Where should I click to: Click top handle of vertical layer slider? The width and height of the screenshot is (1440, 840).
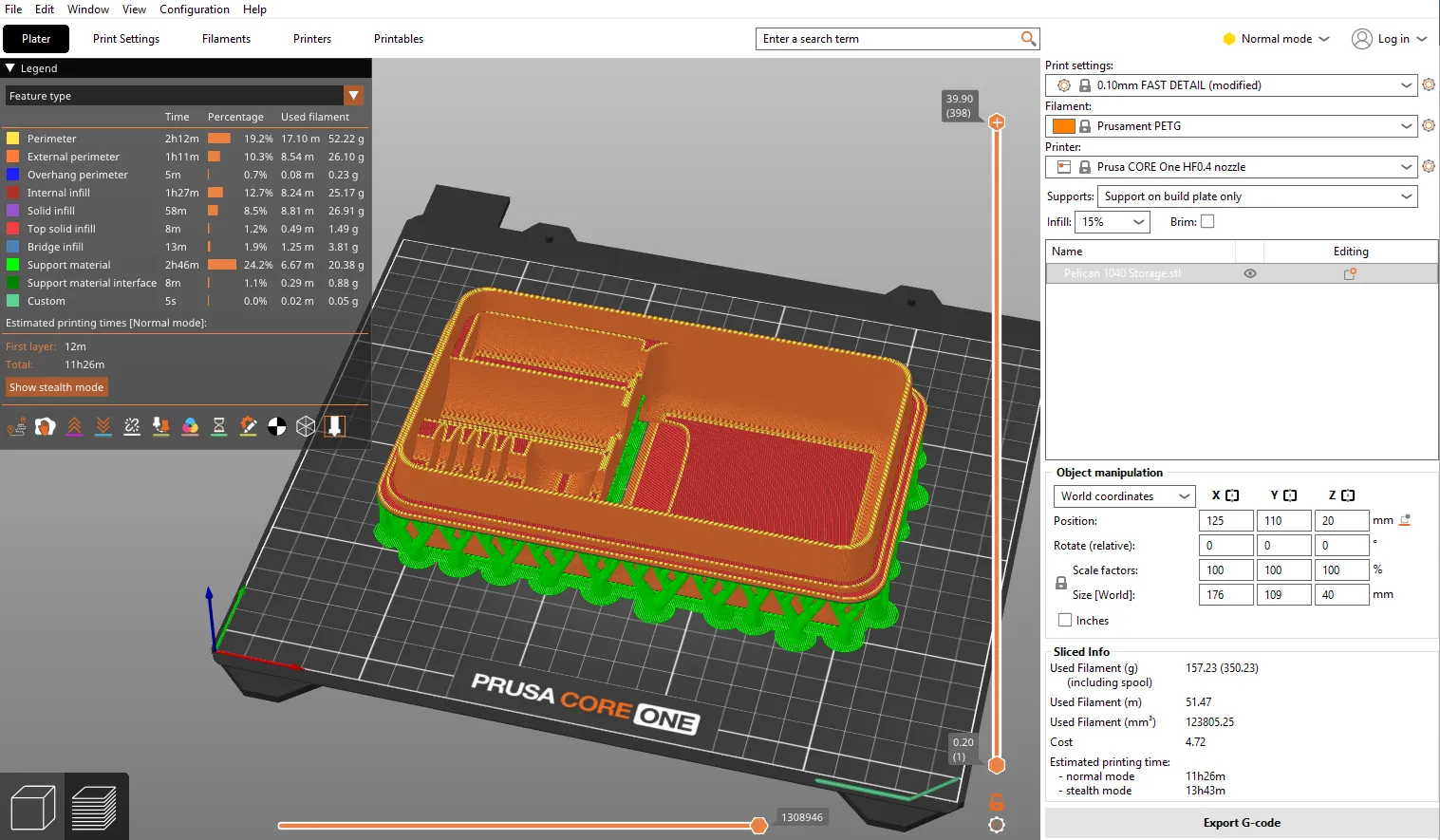[997, 121]
